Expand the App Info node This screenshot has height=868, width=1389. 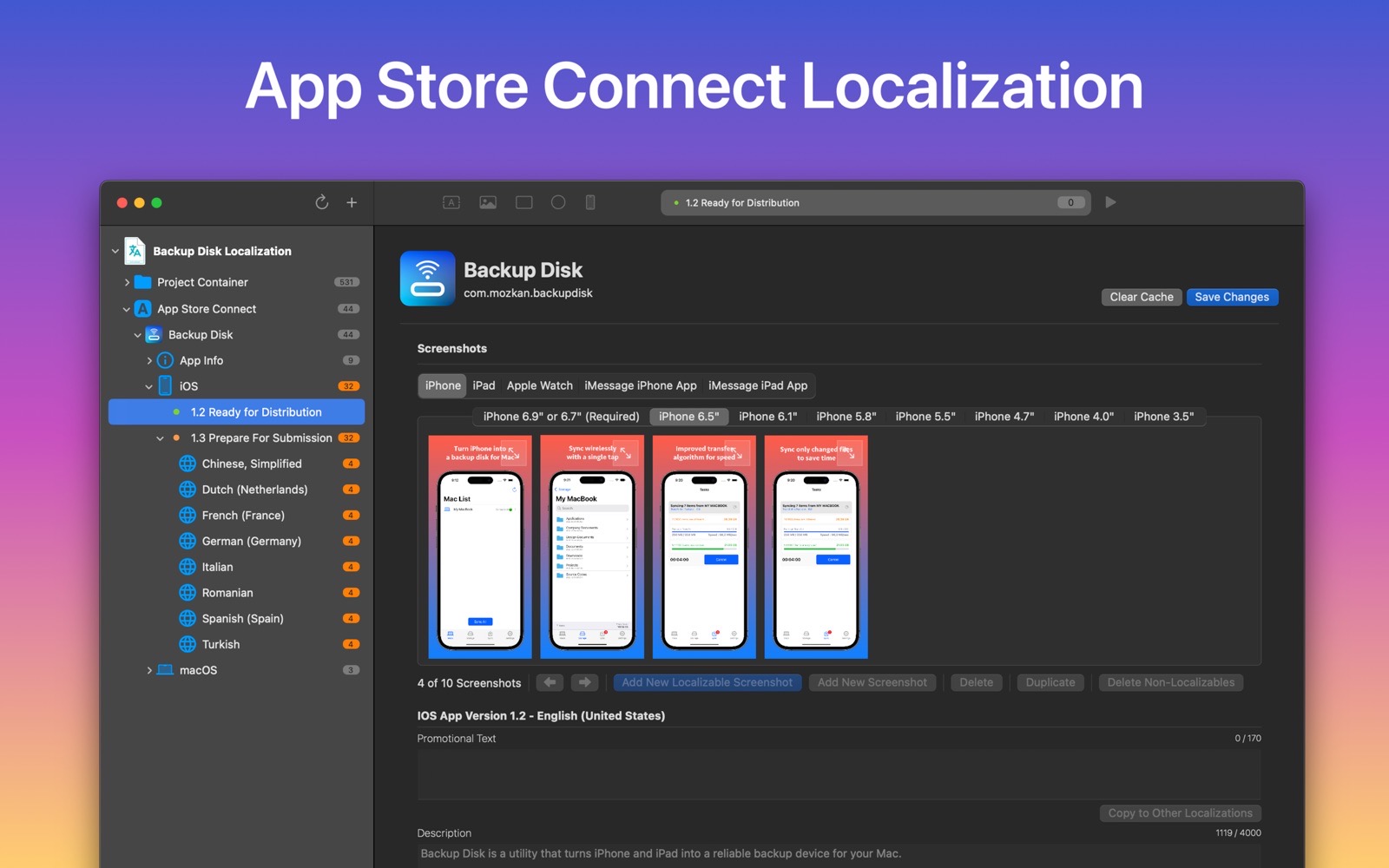tap(149, 360)
